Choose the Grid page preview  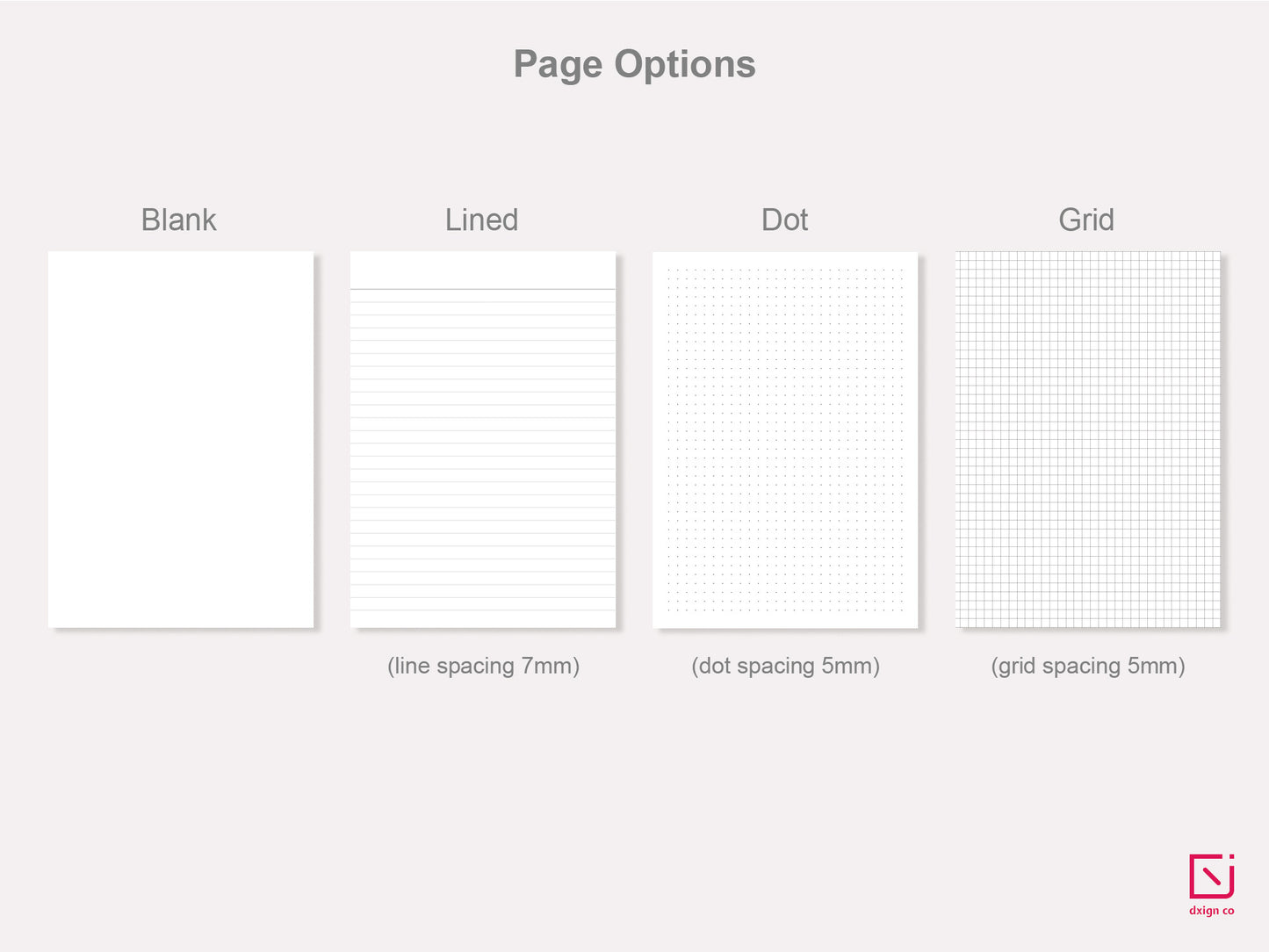pos(1088,439)
